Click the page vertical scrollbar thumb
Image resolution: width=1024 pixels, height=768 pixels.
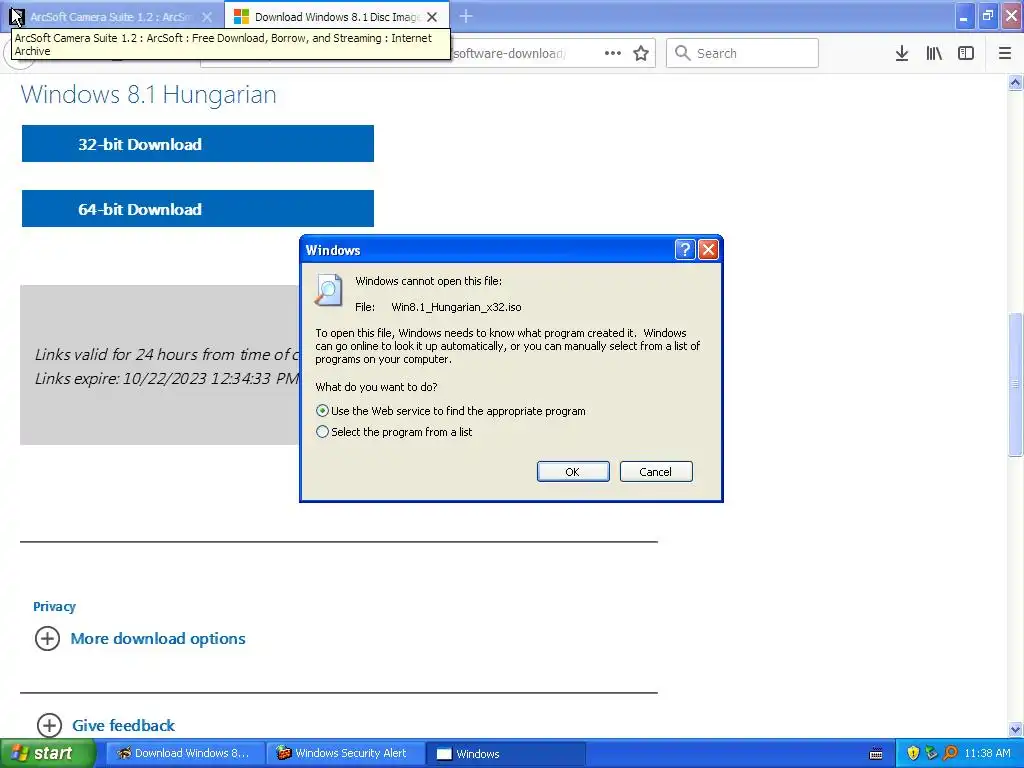[x=1015, y=385]
